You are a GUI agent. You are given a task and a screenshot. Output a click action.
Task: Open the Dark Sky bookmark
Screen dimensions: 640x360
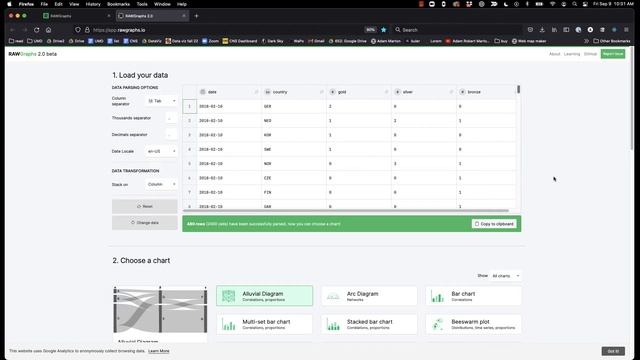272,41
